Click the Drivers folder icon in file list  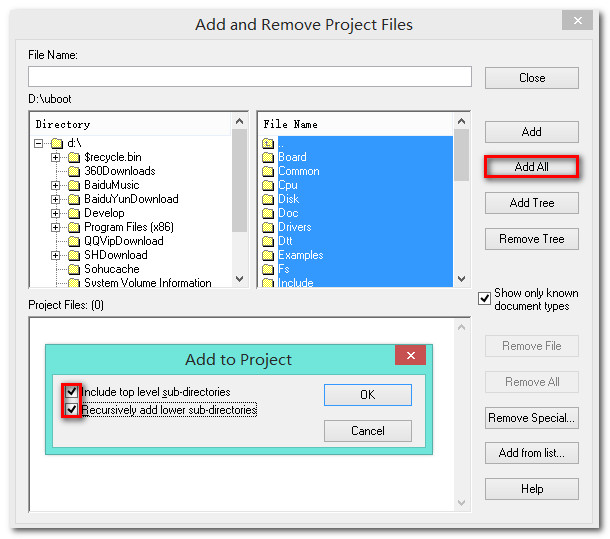click(x=268, y=227)
